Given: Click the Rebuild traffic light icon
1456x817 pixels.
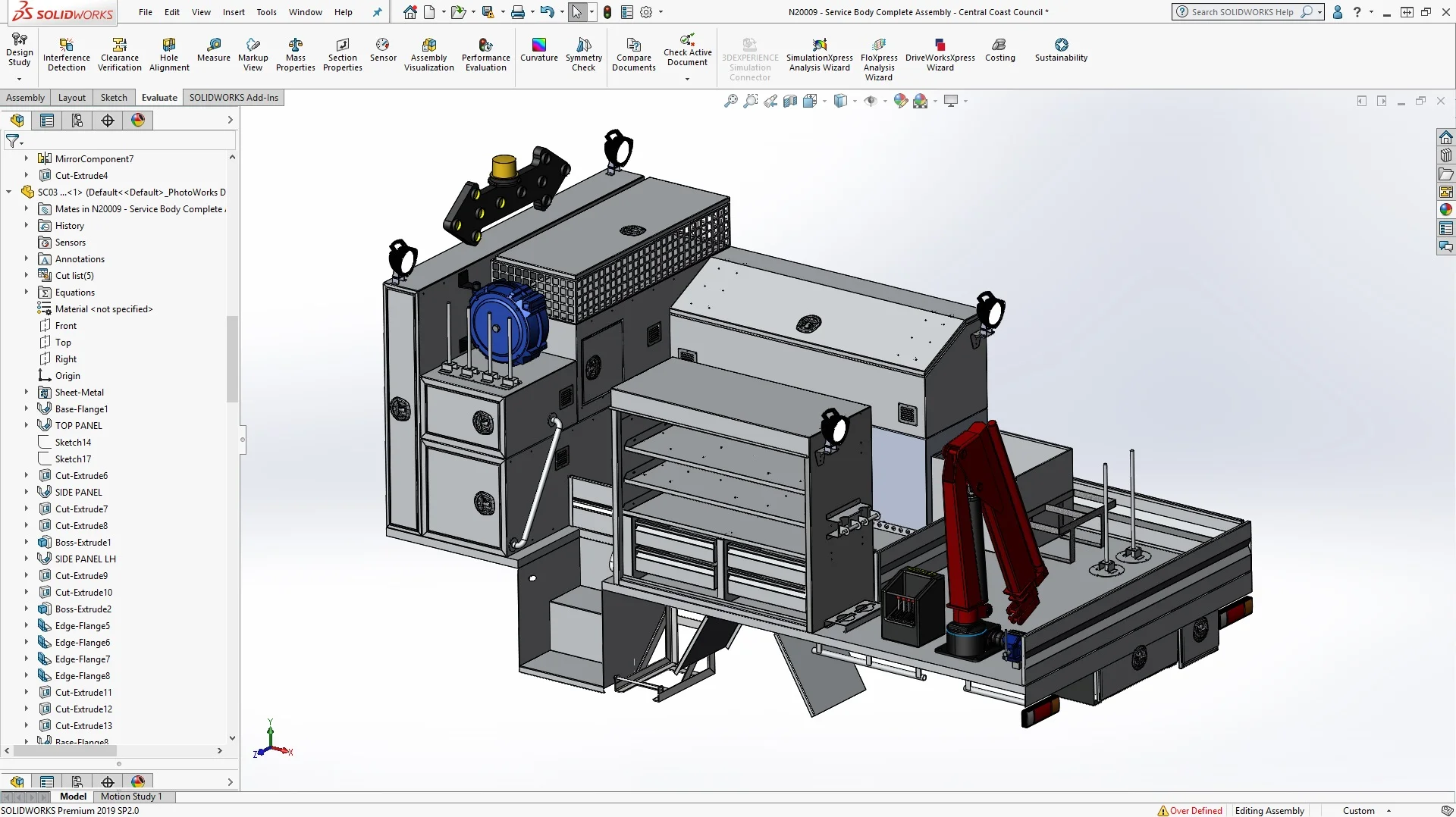Looking at the screenshot, I should point(607,12).
